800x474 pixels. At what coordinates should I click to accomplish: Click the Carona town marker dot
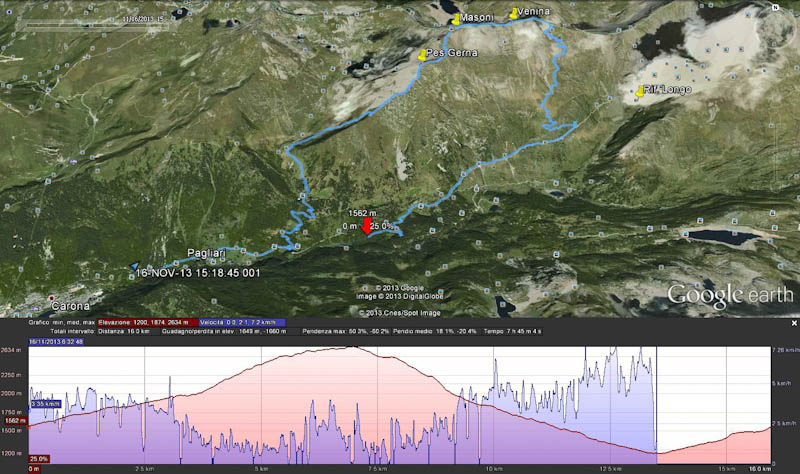click(52, 297)
